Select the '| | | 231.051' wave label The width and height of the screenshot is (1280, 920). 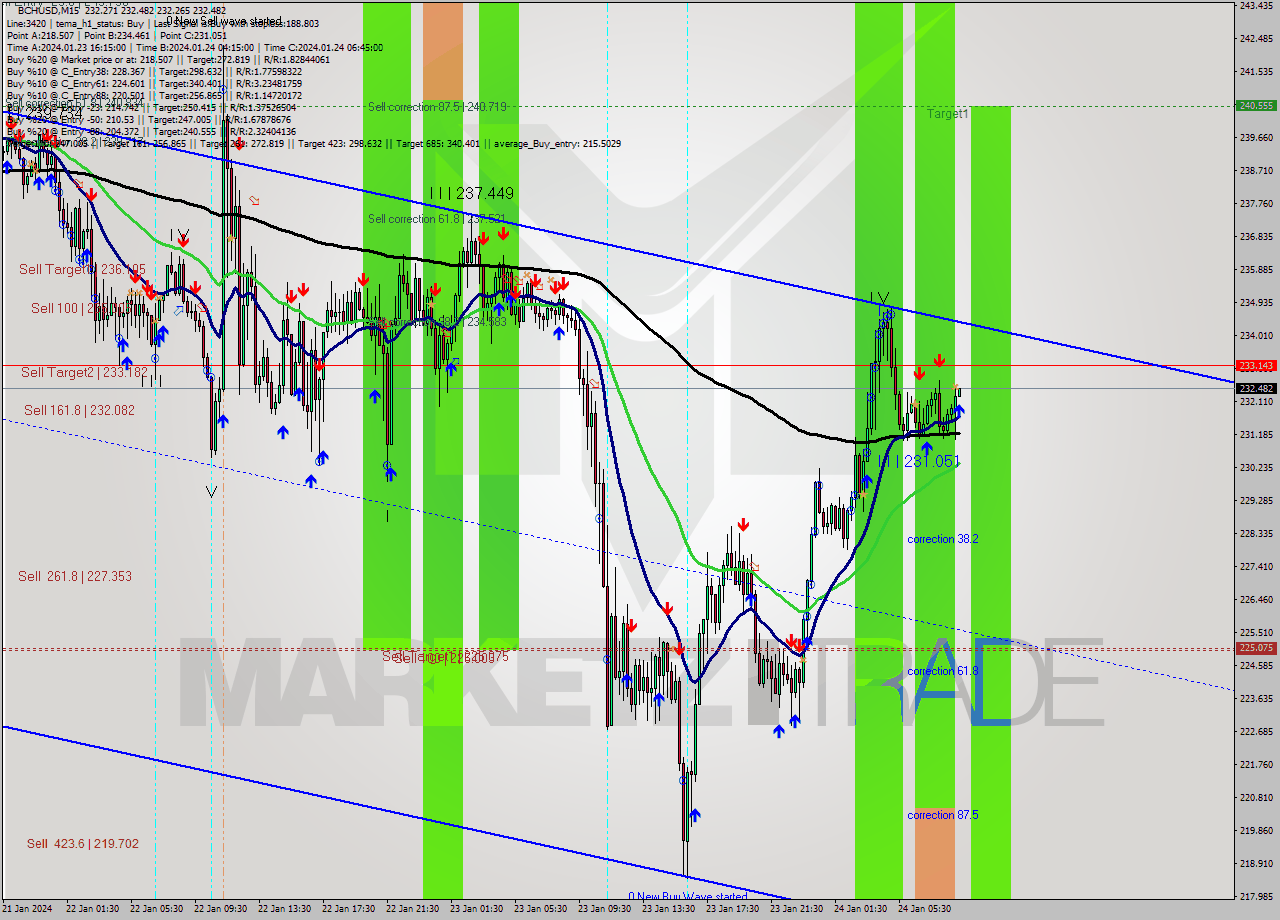point(920,461)
